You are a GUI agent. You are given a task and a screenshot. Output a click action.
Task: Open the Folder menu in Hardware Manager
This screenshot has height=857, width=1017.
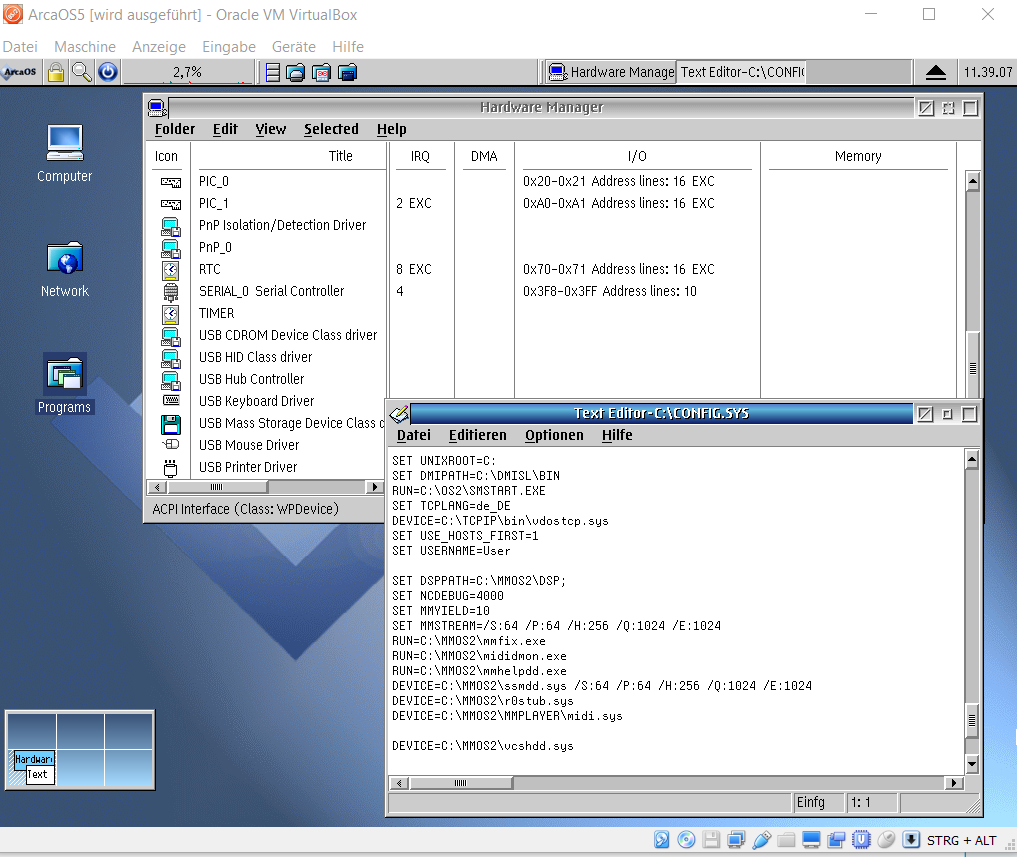[x=174, y=129]
